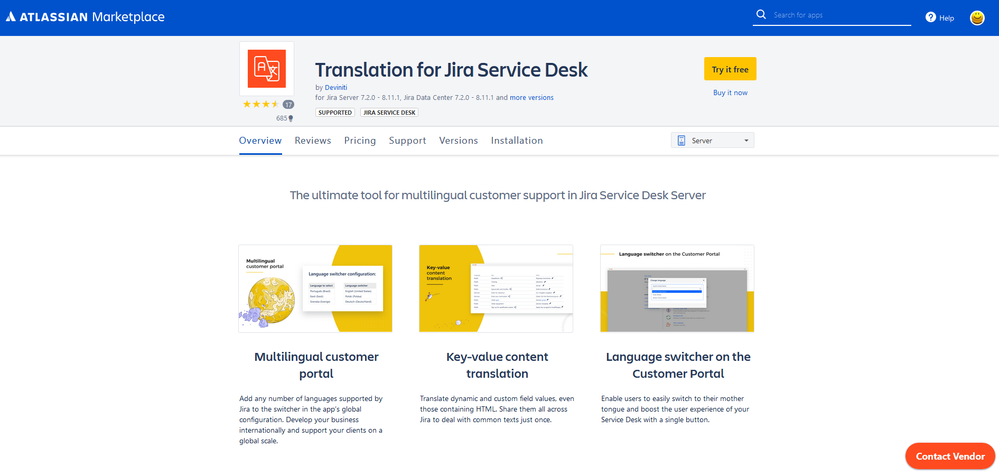The height and width of the screenshot is (475, 999).
Task: Open the Deviniti vendor link
Action: click(x=336, y=87)
